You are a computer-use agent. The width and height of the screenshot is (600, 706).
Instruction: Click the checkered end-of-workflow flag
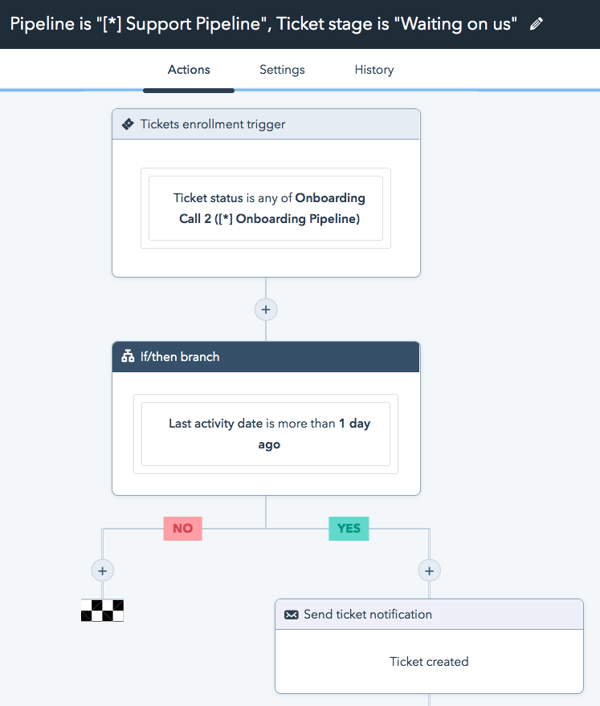pyautogui.click(x=102, y=611)
